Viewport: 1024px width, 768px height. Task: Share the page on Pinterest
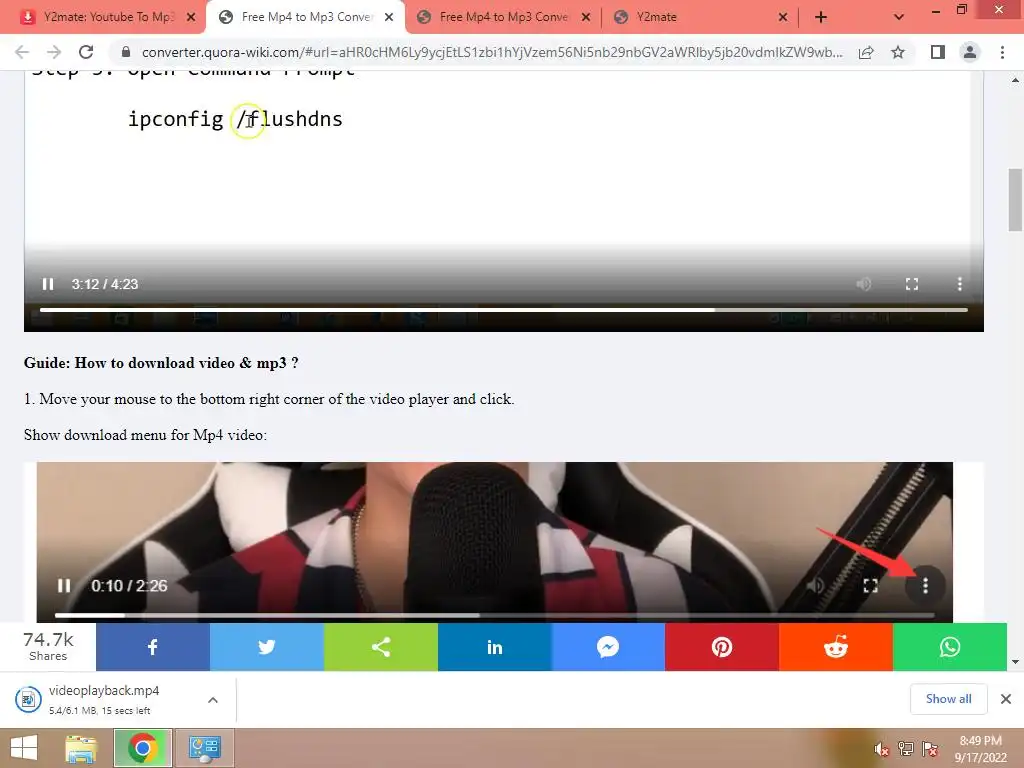click(x=722, y=647)
